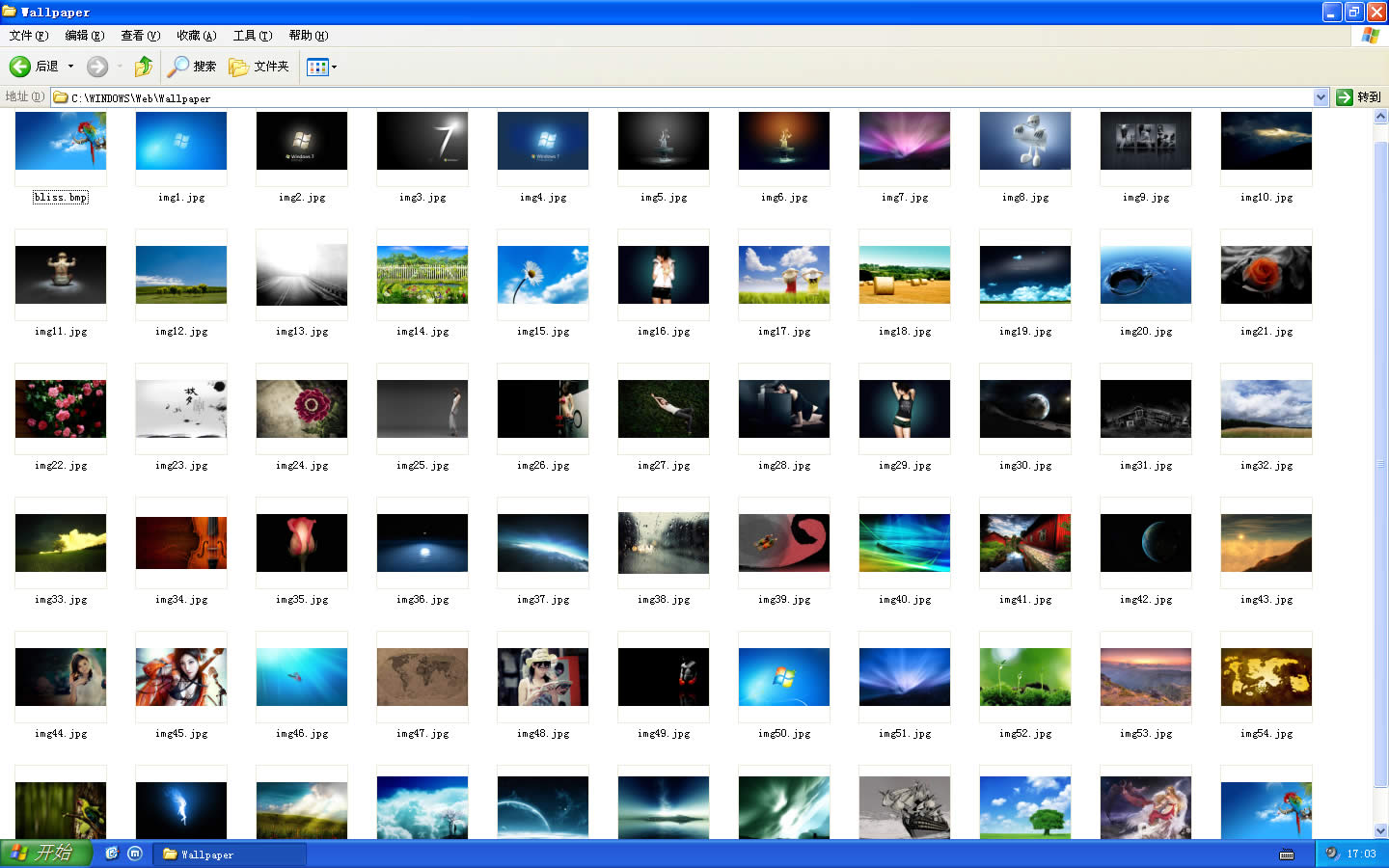This screenshot has width=1389, height=868.
Task: Click the Windows flag logo in menu bar
Action: (1370, 36)
